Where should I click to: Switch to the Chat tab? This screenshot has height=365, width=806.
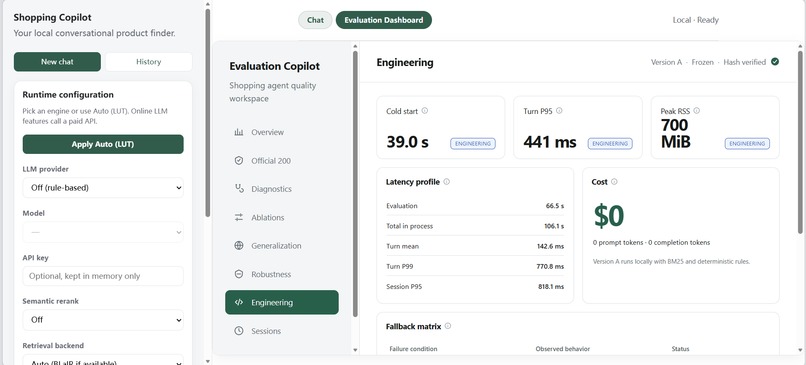tap(315, 20)
